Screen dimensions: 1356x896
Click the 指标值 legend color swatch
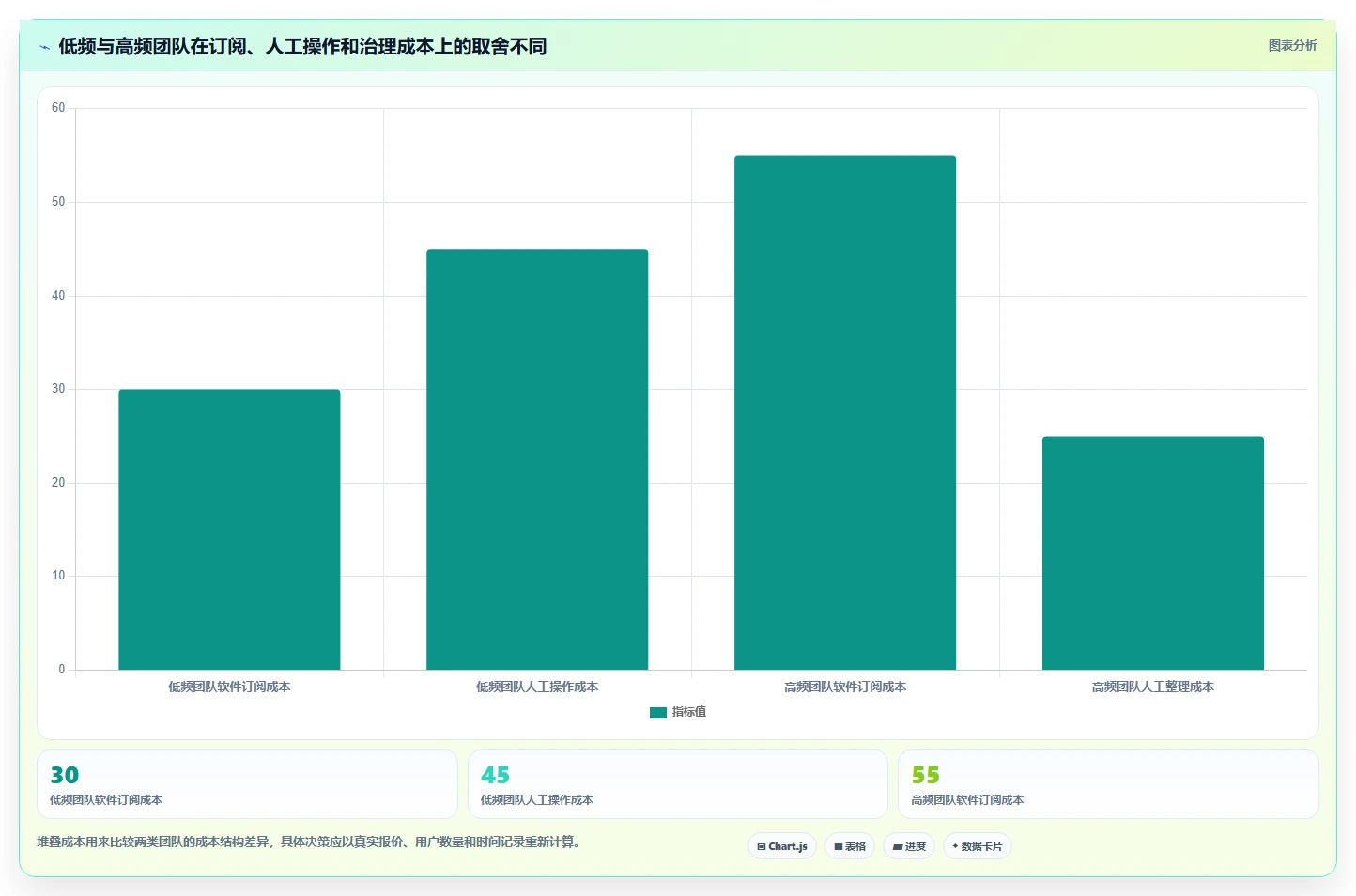click(x=658, y=713)
